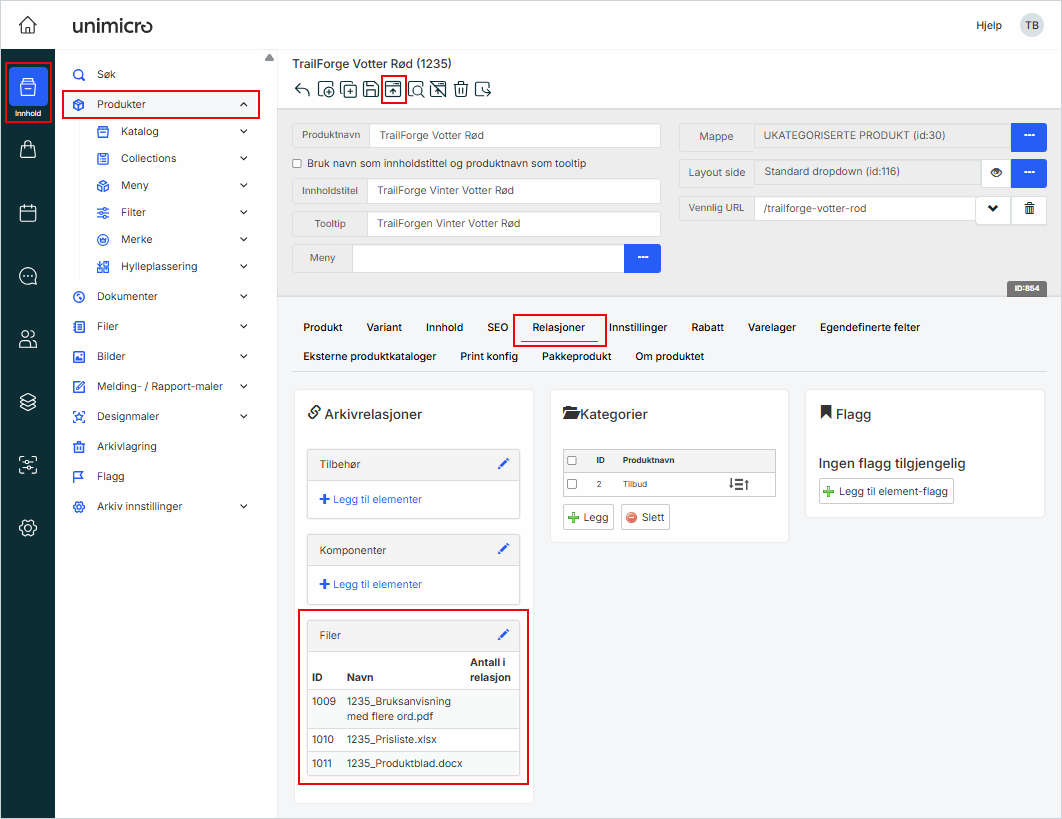Click the back arrow toolbar icon

302,90
